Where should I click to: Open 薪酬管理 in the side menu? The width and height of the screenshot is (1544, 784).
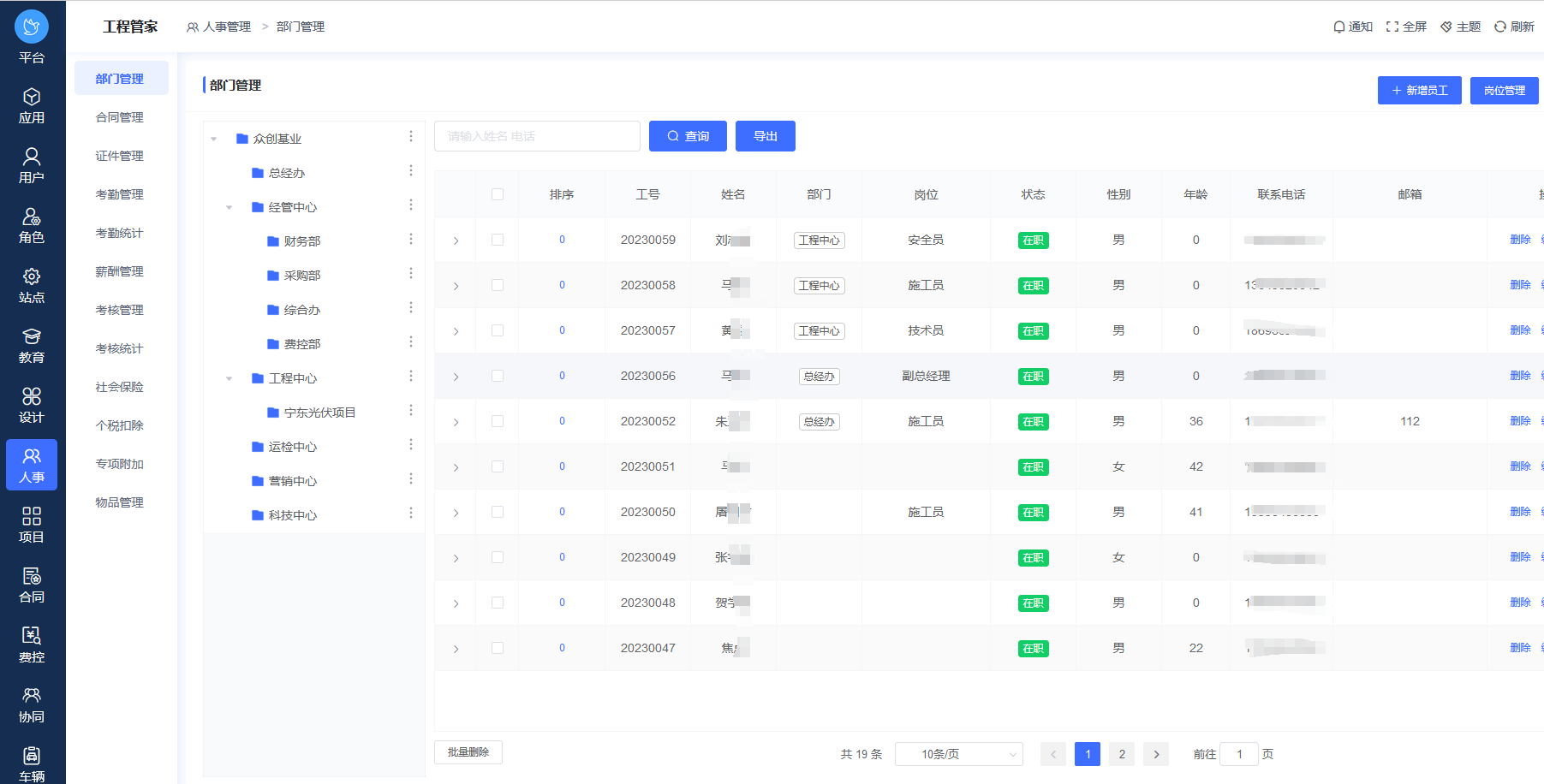[x=120, y=271]
